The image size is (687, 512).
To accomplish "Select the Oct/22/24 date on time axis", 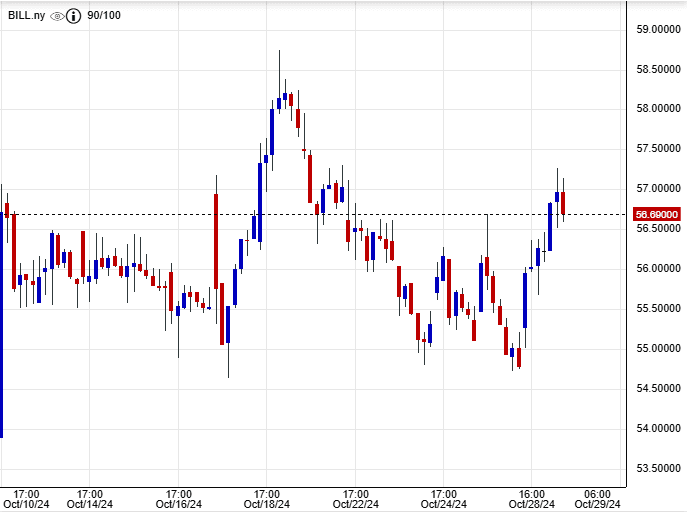I will coord(355,504).
